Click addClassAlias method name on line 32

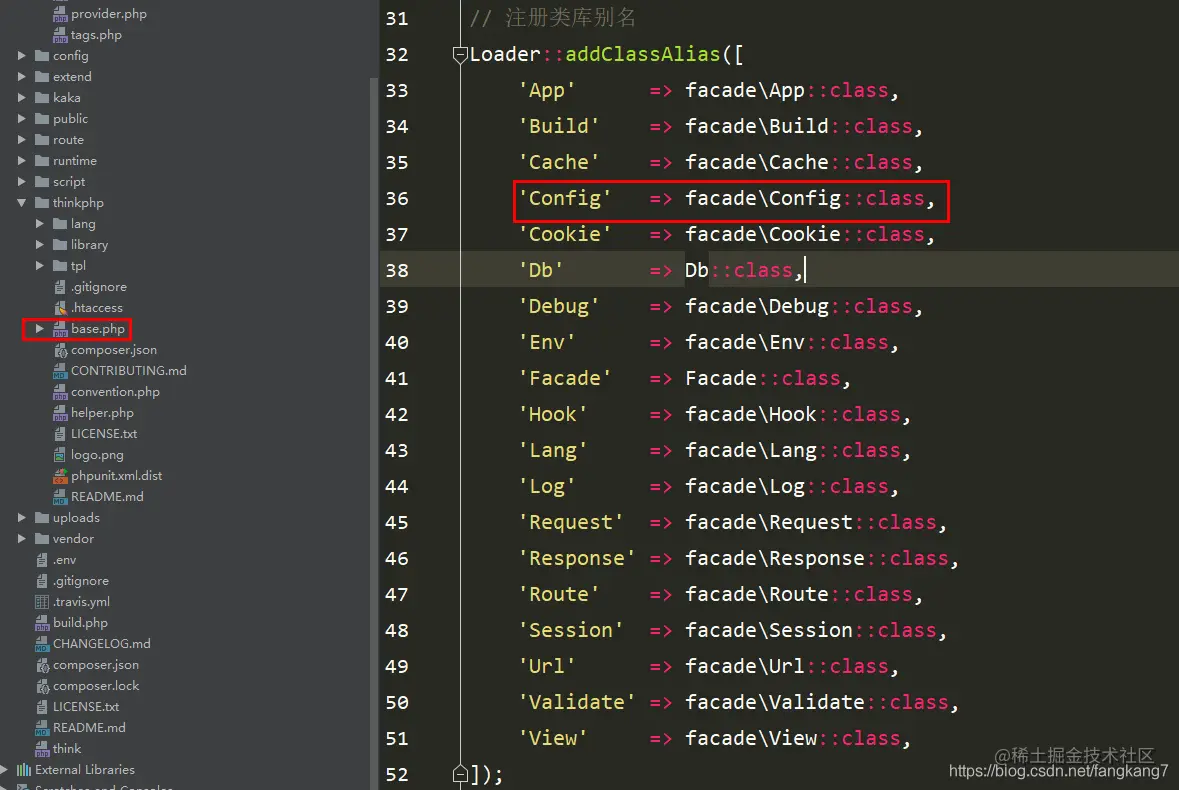tap(643, 54)
